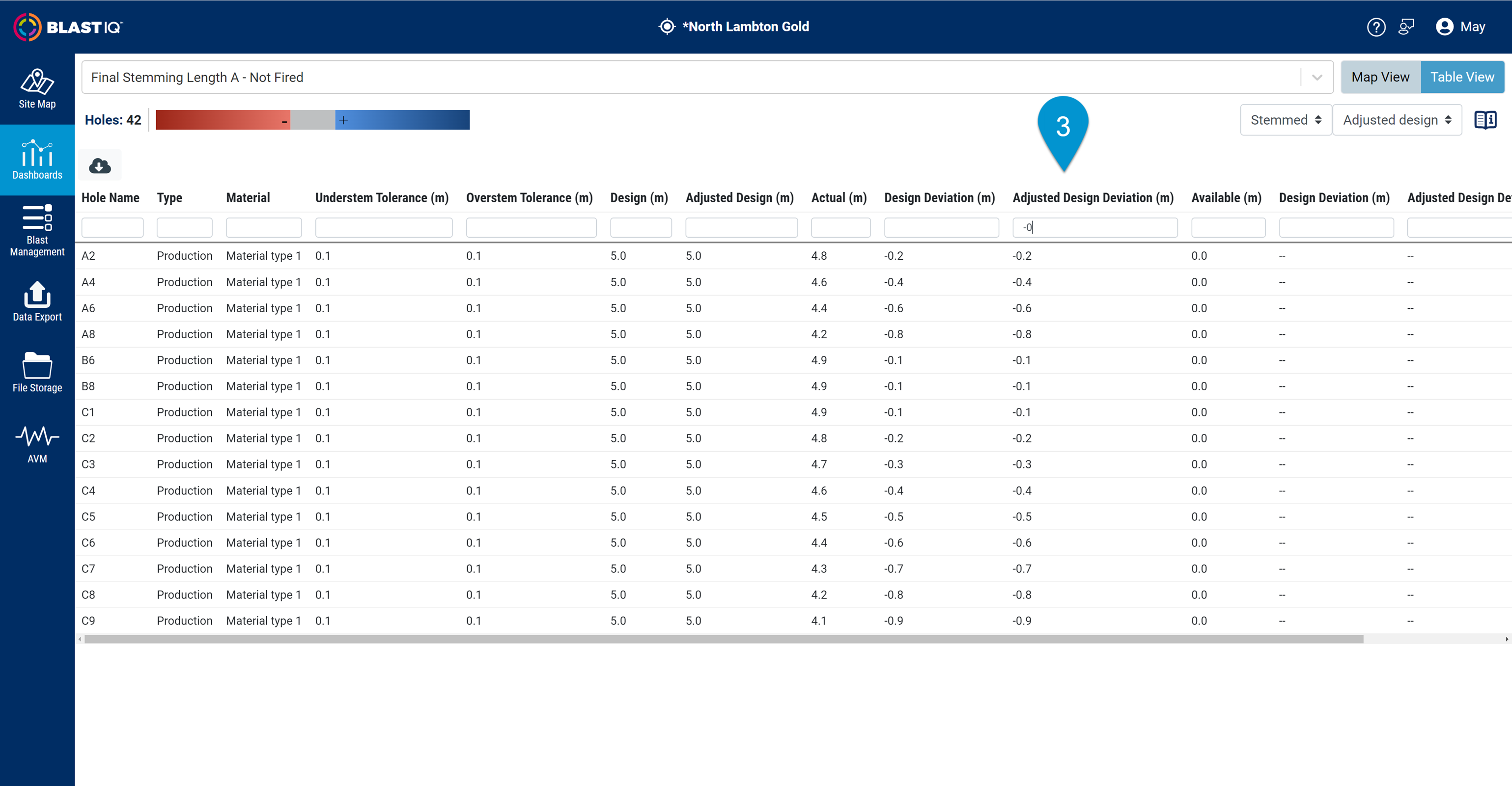Click the BlastIQ logo

(68, 27)
